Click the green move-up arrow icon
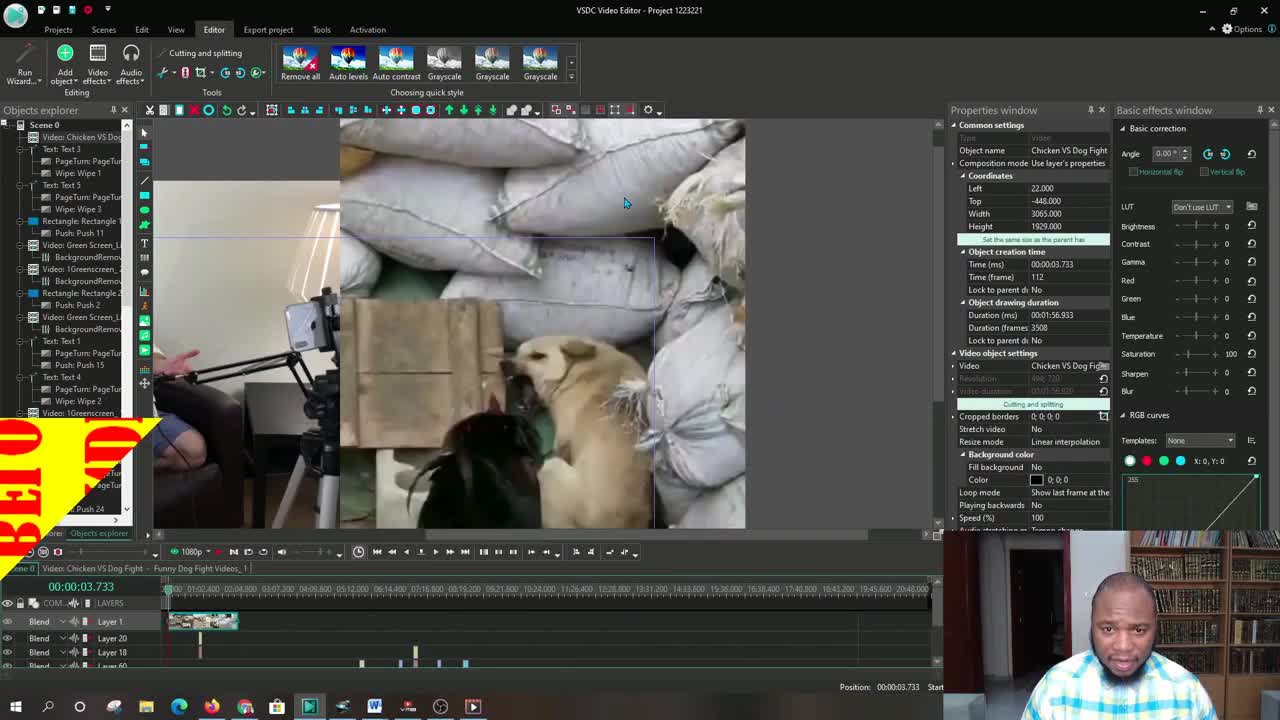 tap(449, 110)
